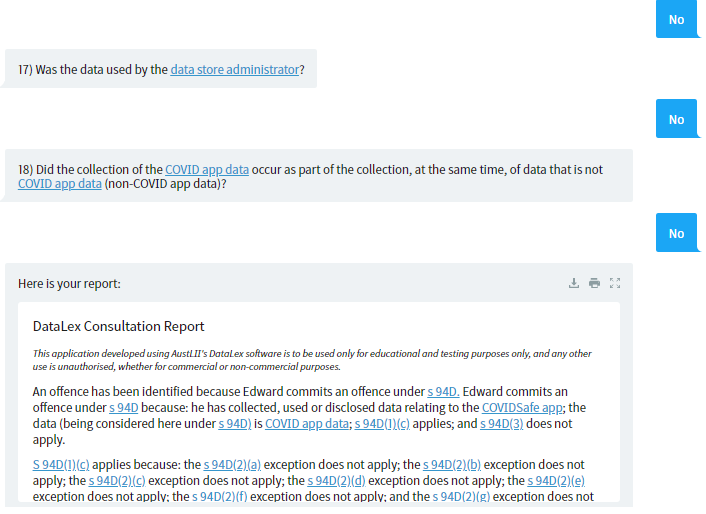This screenshot has height=514, width=706.
Task: Click the No answer bubble for question 18
Action: point(677,233)
